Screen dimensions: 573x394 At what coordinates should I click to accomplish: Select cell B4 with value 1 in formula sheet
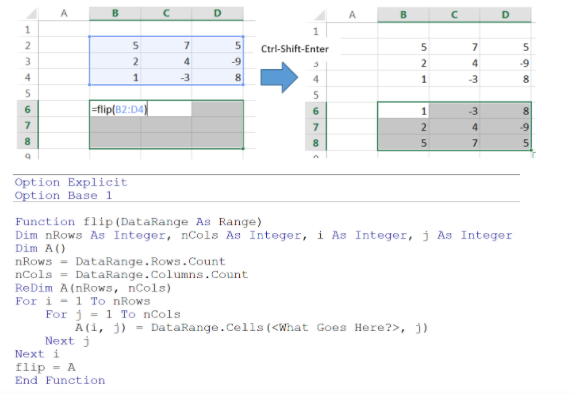115,77
